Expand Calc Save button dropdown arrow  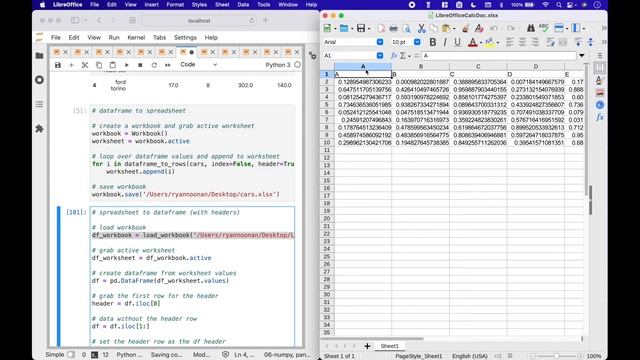[x=369, y=29]
